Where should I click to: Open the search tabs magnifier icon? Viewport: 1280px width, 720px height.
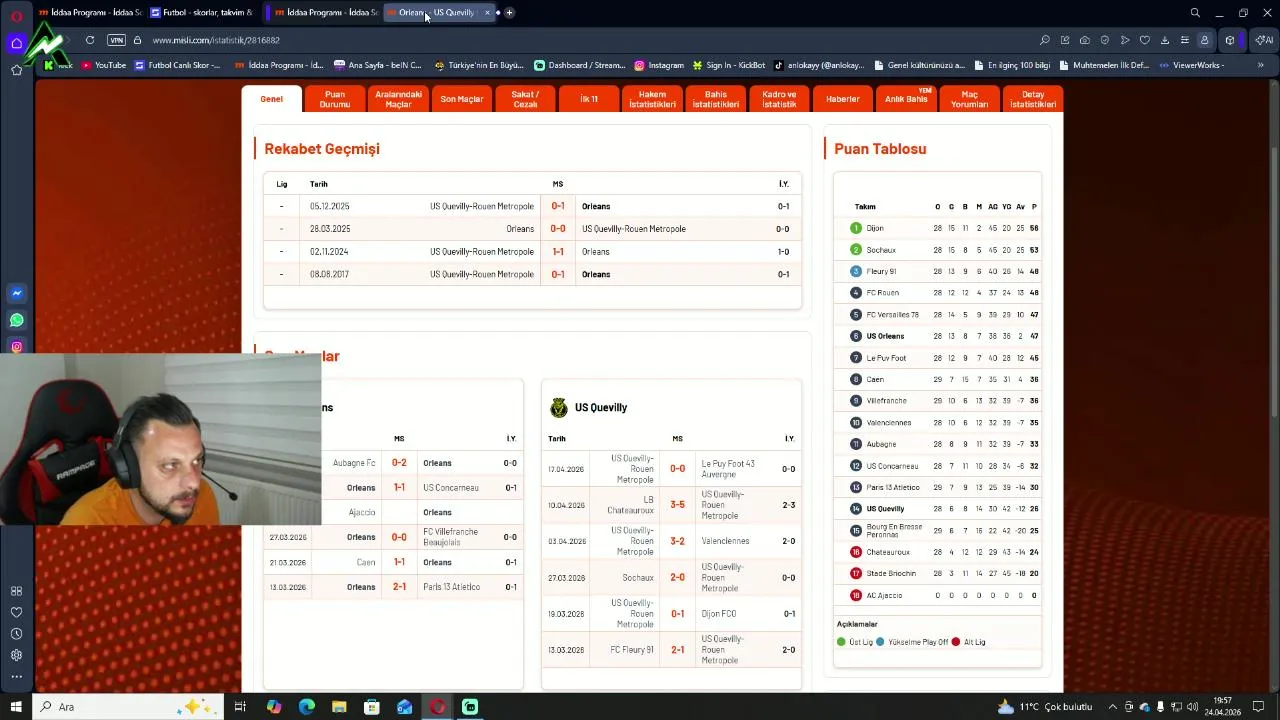point(1195,13)
